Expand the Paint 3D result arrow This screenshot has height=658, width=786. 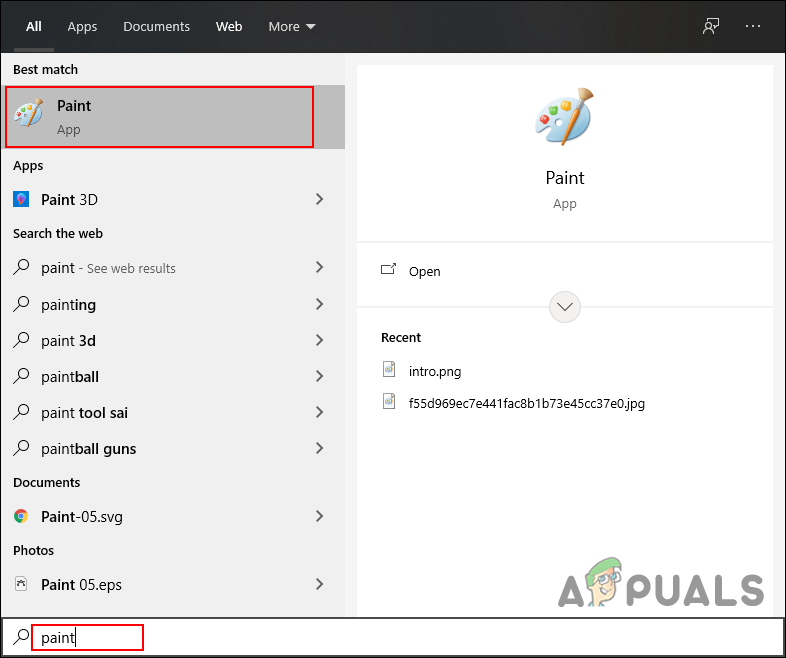click(x=319, y=199)
